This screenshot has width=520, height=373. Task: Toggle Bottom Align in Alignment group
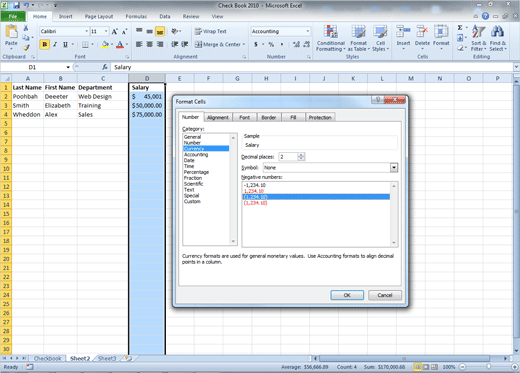click(x=160, y=32)
